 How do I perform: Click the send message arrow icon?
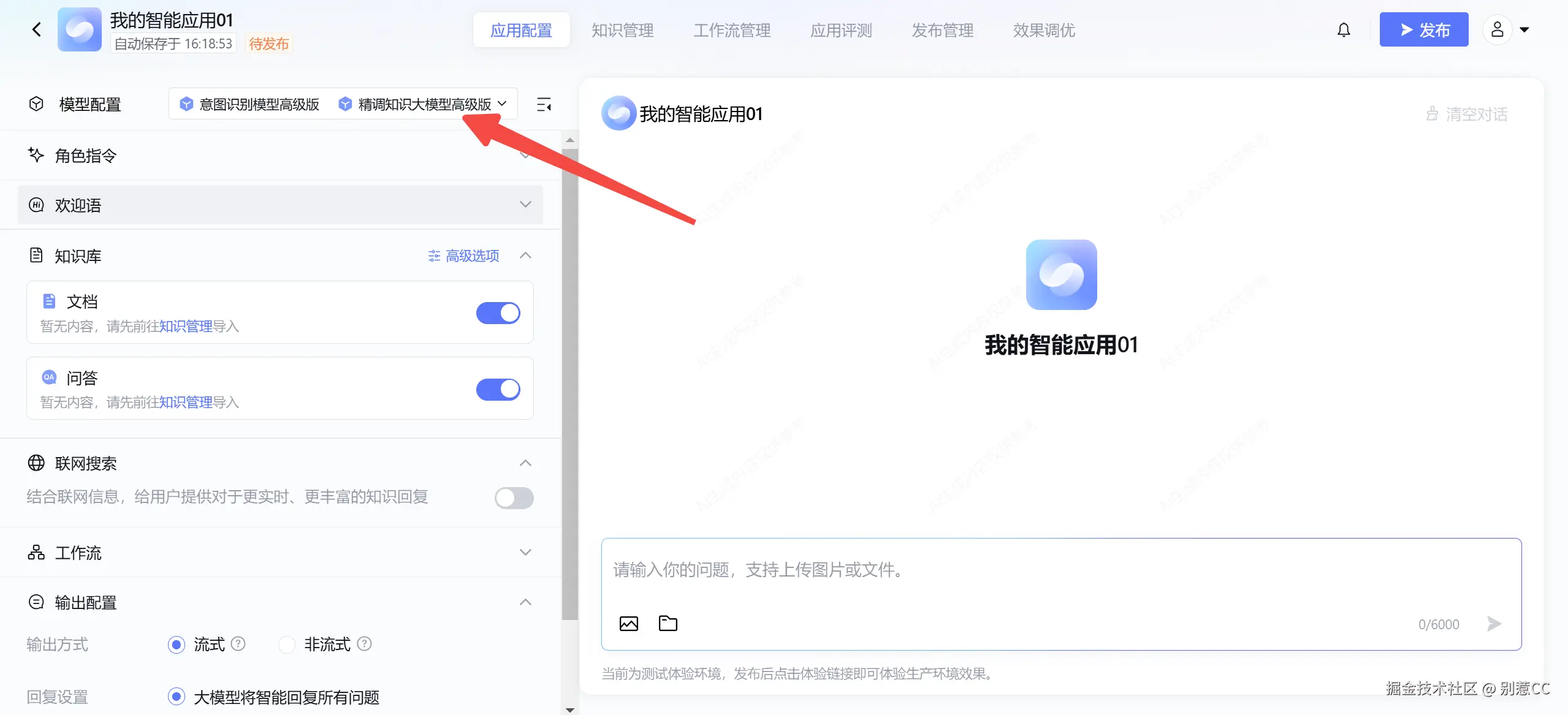[1494, 624]
